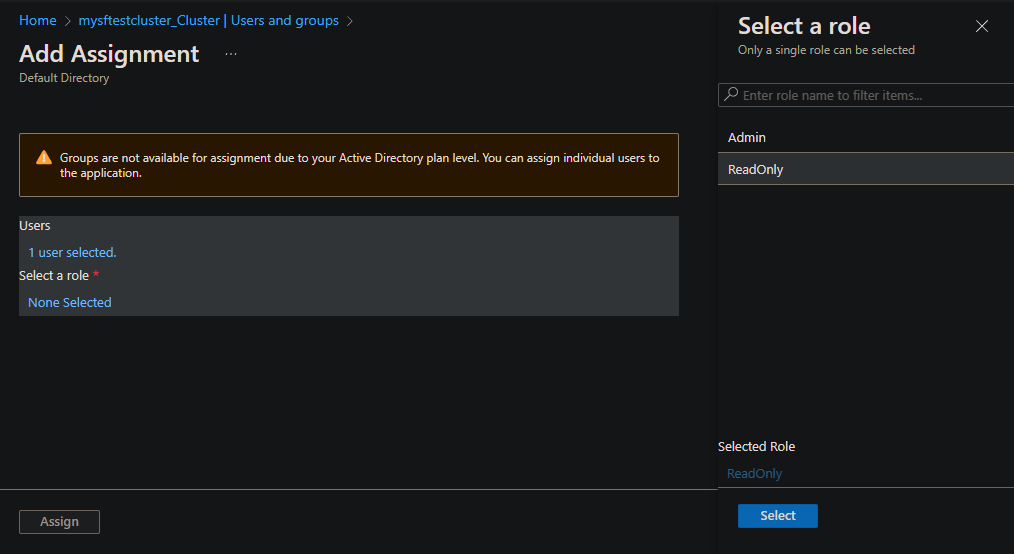Image resolution: width=1014 pixels, height=554 pixels.
Task: Click the magnifier search icon
Action: (x=731, y=95)
